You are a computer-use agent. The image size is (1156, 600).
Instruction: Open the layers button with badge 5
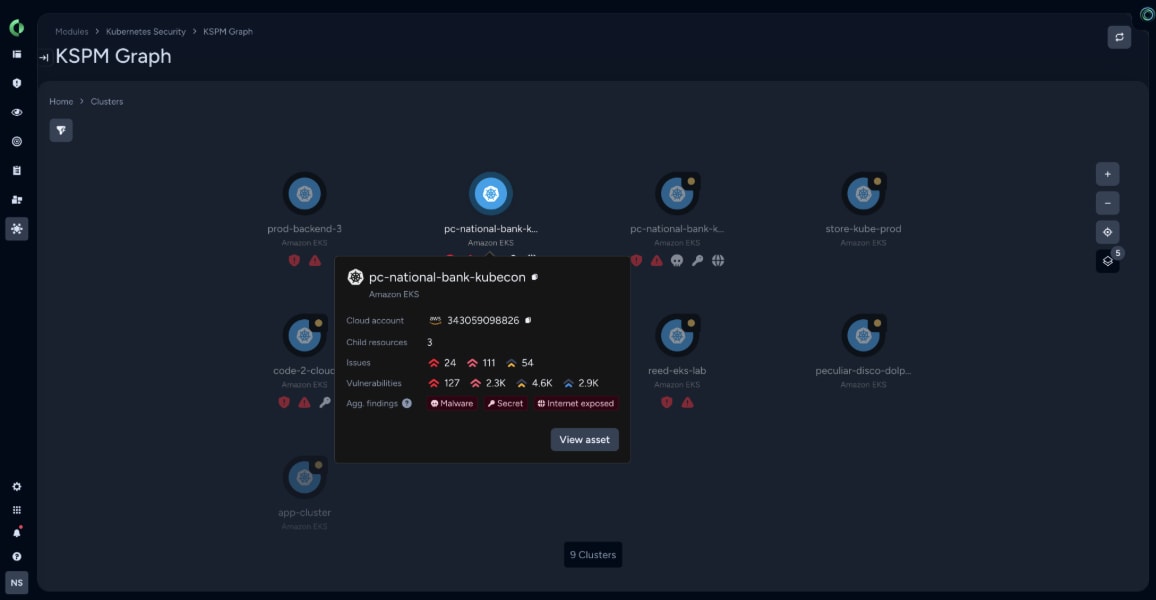[1107, 261]
